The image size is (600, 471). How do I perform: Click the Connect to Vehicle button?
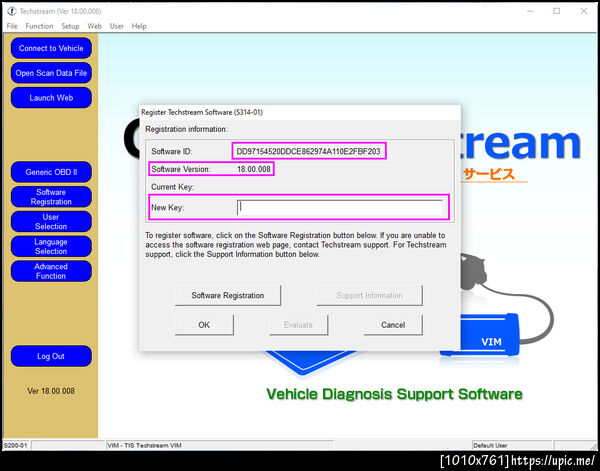tap(51, 48)
